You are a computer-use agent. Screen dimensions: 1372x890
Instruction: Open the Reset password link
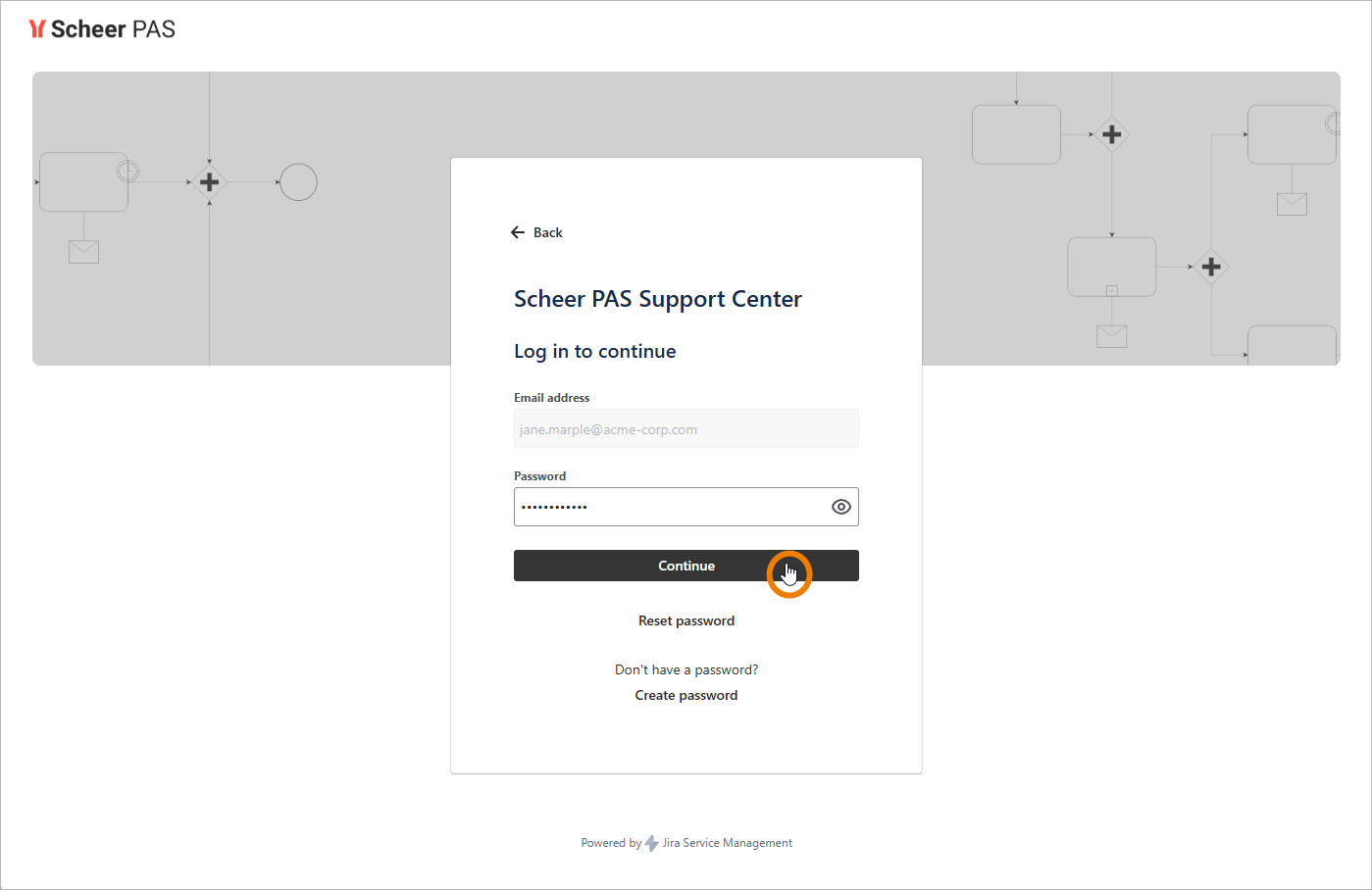click(686, 620)
